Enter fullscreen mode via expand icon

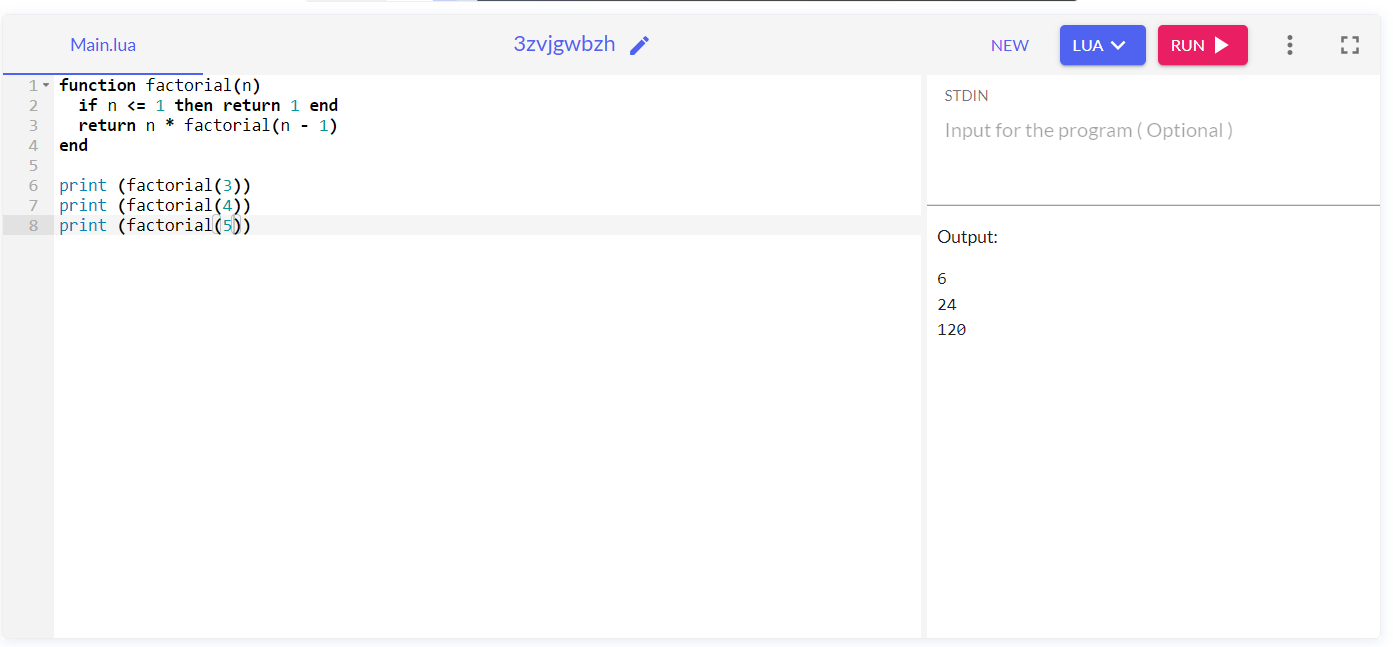click(1349, 44)
